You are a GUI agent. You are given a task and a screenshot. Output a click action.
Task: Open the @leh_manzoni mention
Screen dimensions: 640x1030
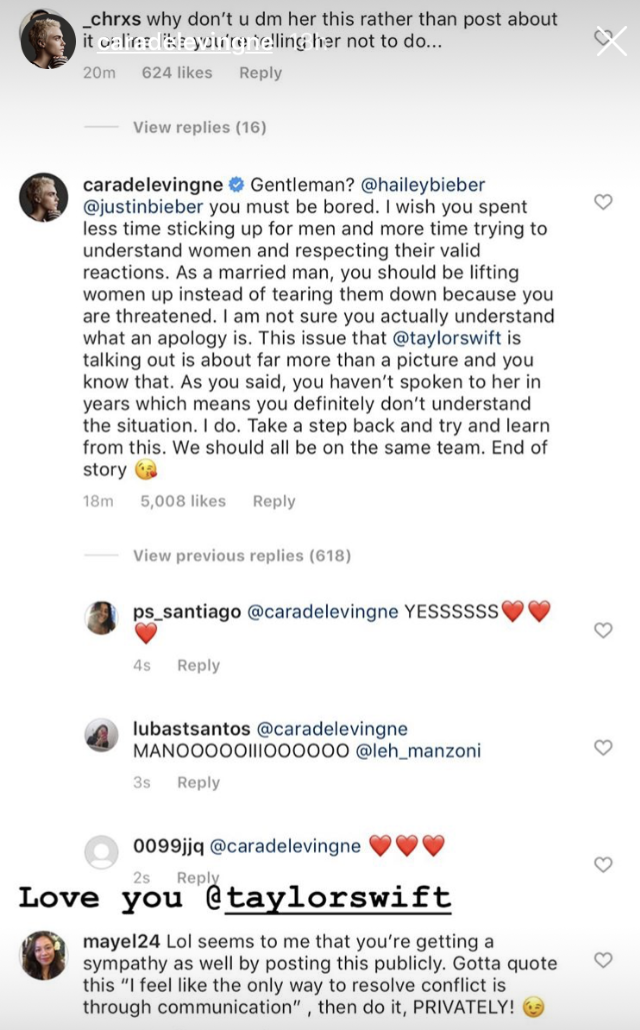(418, 751)
